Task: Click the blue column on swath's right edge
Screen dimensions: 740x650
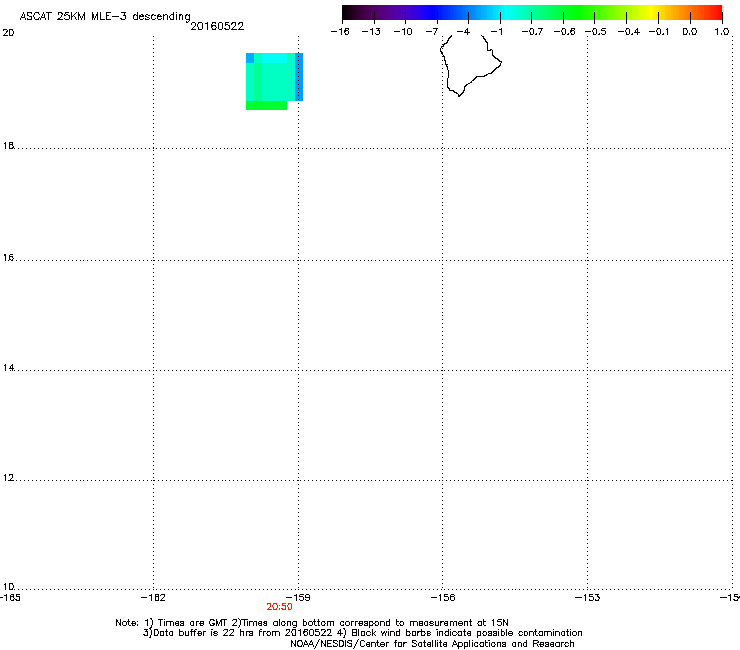Action: (299, 77)
